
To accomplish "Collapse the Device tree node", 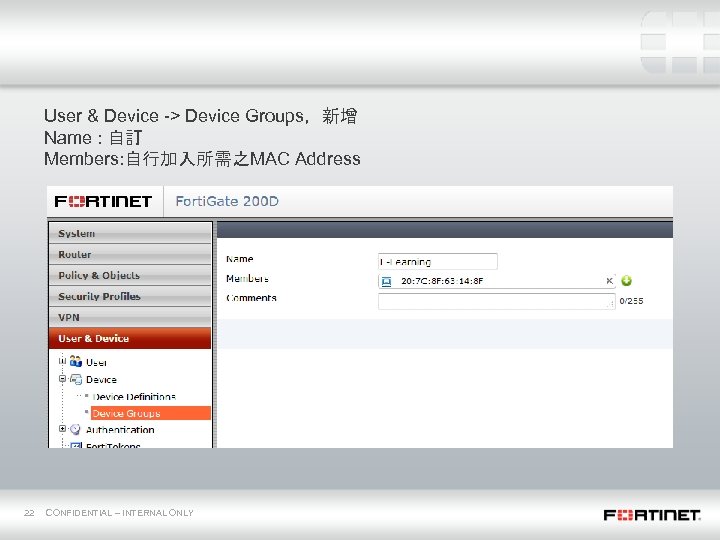I will [x=62, y=379].
